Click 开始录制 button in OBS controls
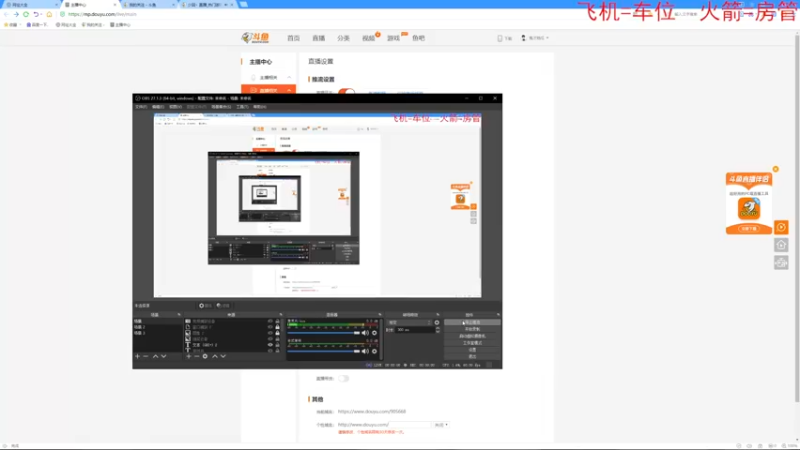Image resolution: width=800 pixels, height=450 pixels. point(472,330)
